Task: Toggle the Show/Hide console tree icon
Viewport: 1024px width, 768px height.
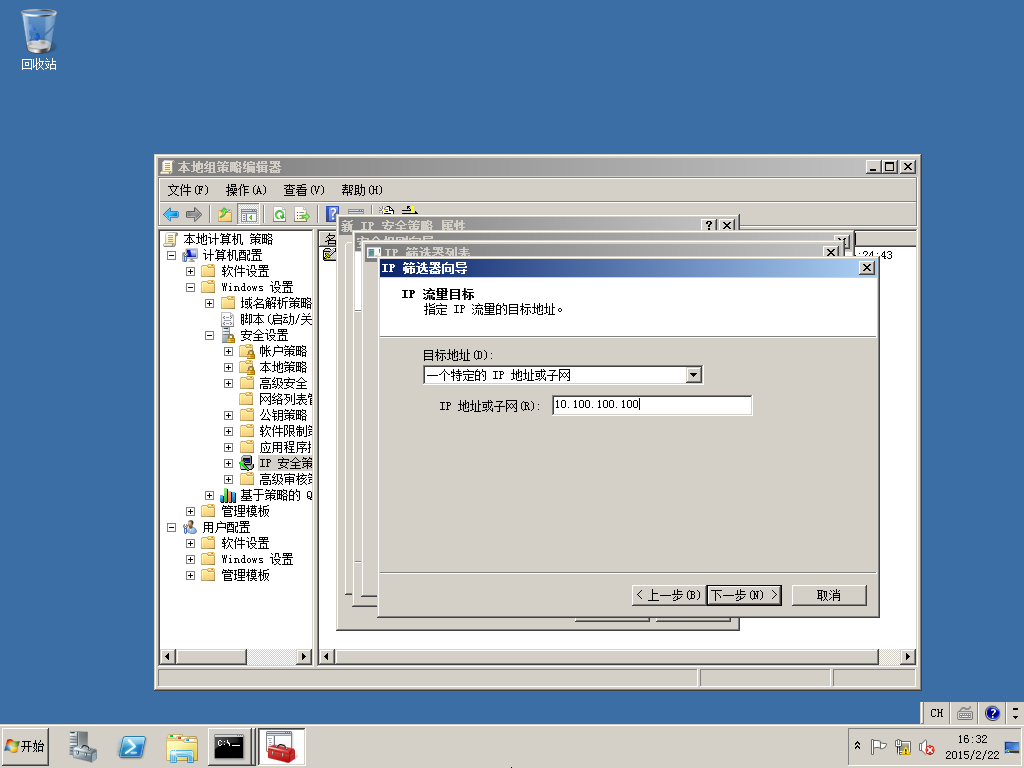Action: coord(248,214)
